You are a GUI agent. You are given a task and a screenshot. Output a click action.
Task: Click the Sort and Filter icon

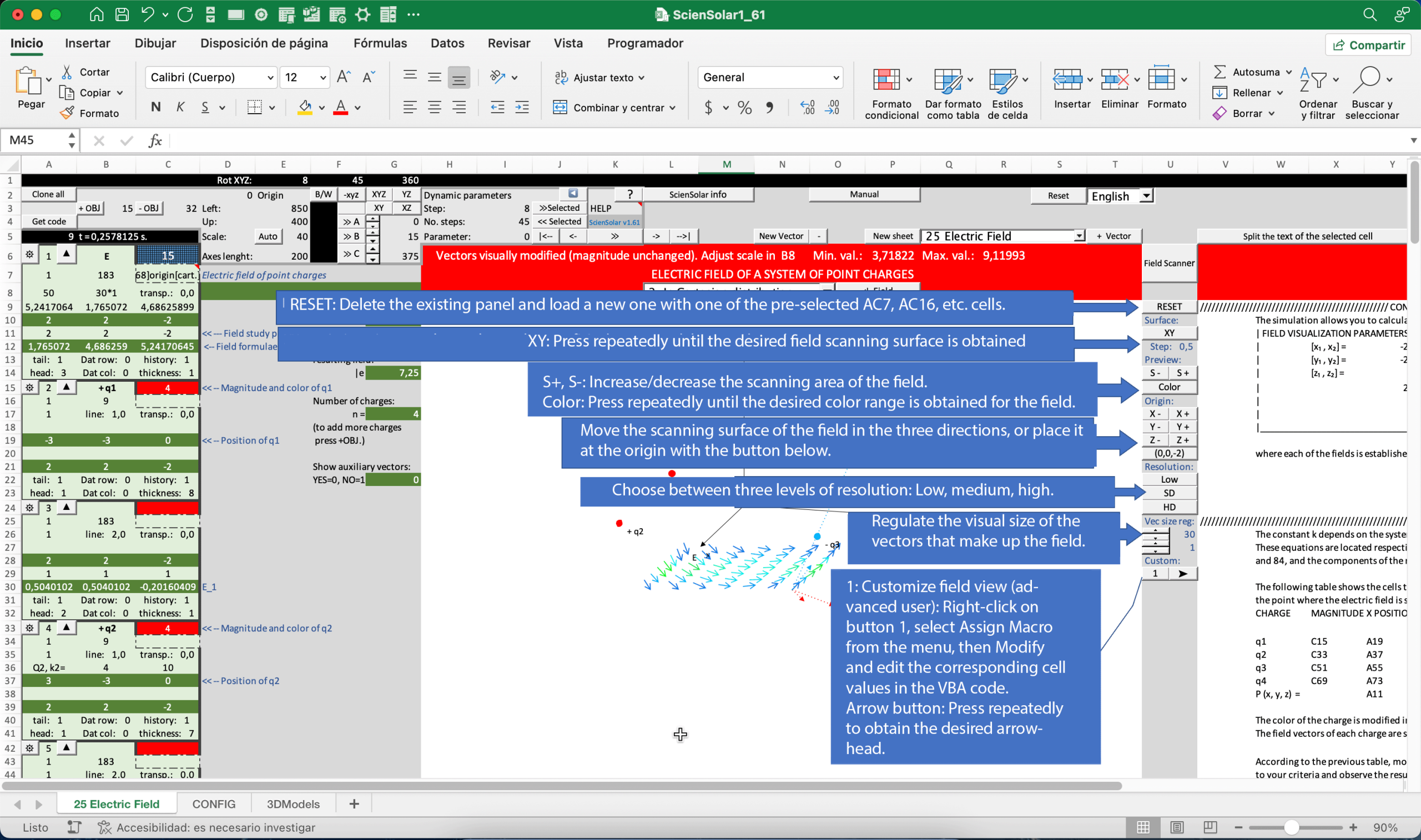pos(1313,80)
